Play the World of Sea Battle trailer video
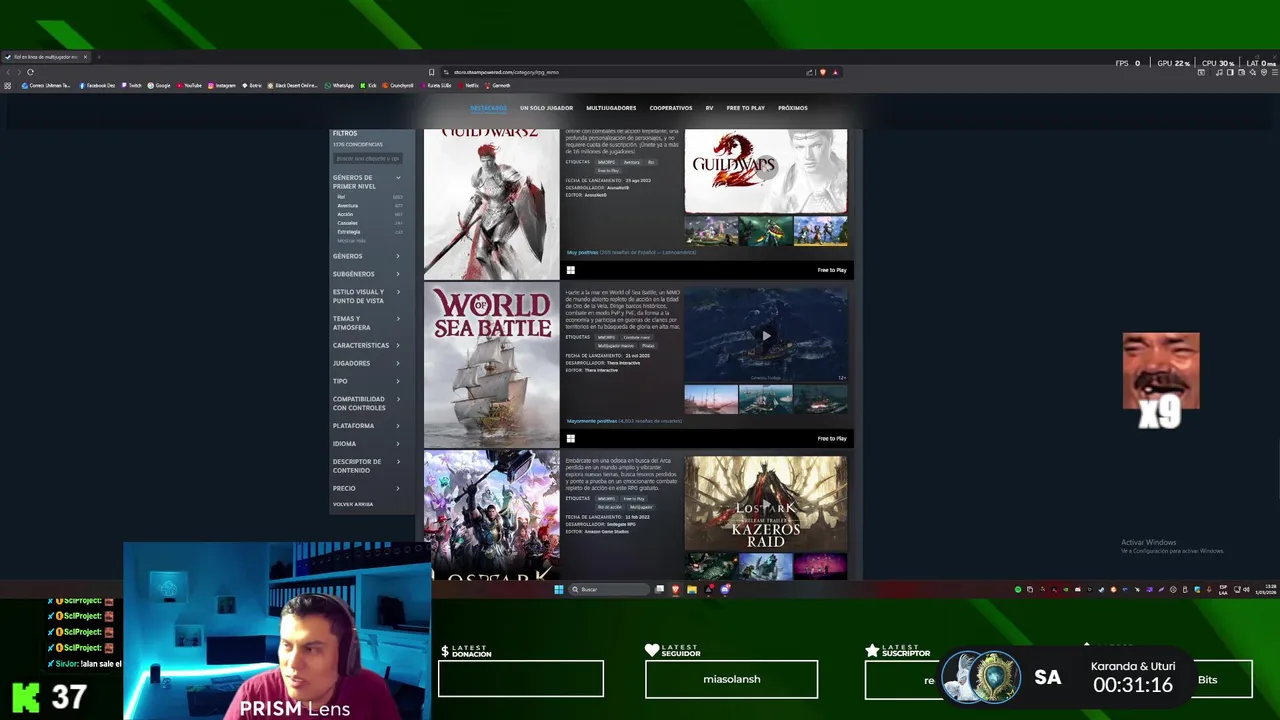The image size is (1280, 720). pyautogui.click(x=766, y=336)
